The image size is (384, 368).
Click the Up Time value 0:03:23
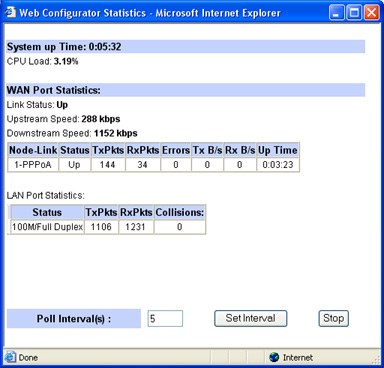point(278,165)
